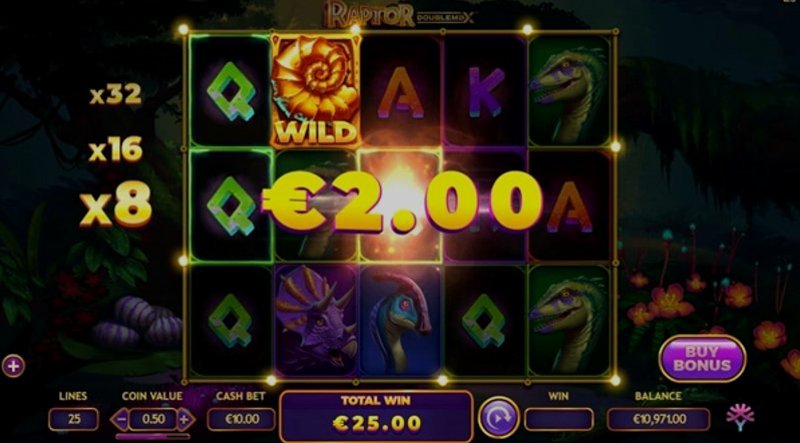This screenshot has width=800, height=443.
Task: Click the purple K symbol
Action: click(x=486, y=92)
